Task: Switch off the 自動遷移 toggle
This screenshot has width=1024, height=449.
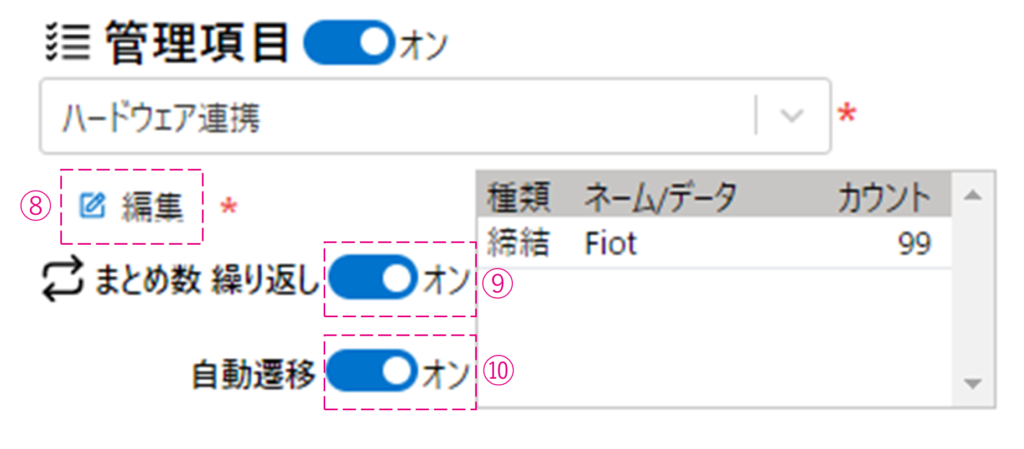Action: coord(373,373)
